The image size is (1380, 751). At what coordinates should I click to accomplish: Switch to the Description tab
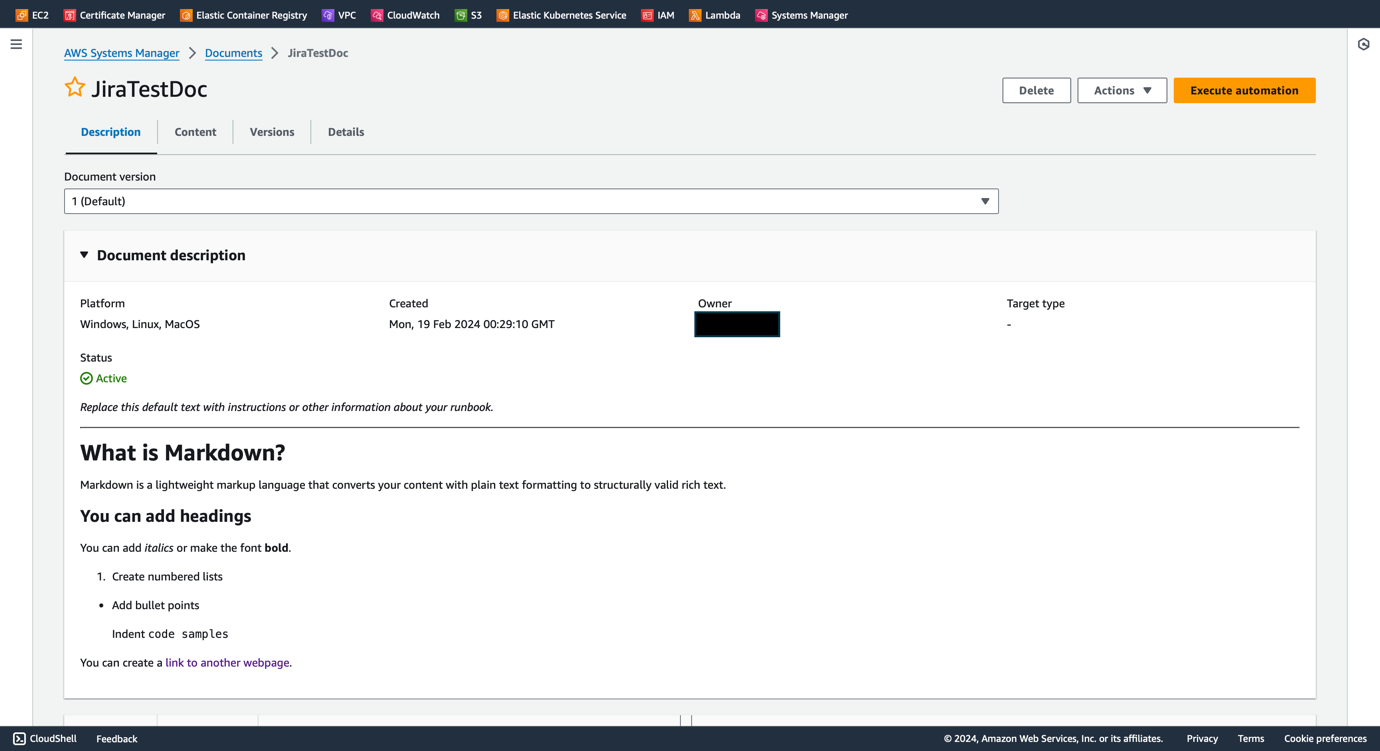111,132
